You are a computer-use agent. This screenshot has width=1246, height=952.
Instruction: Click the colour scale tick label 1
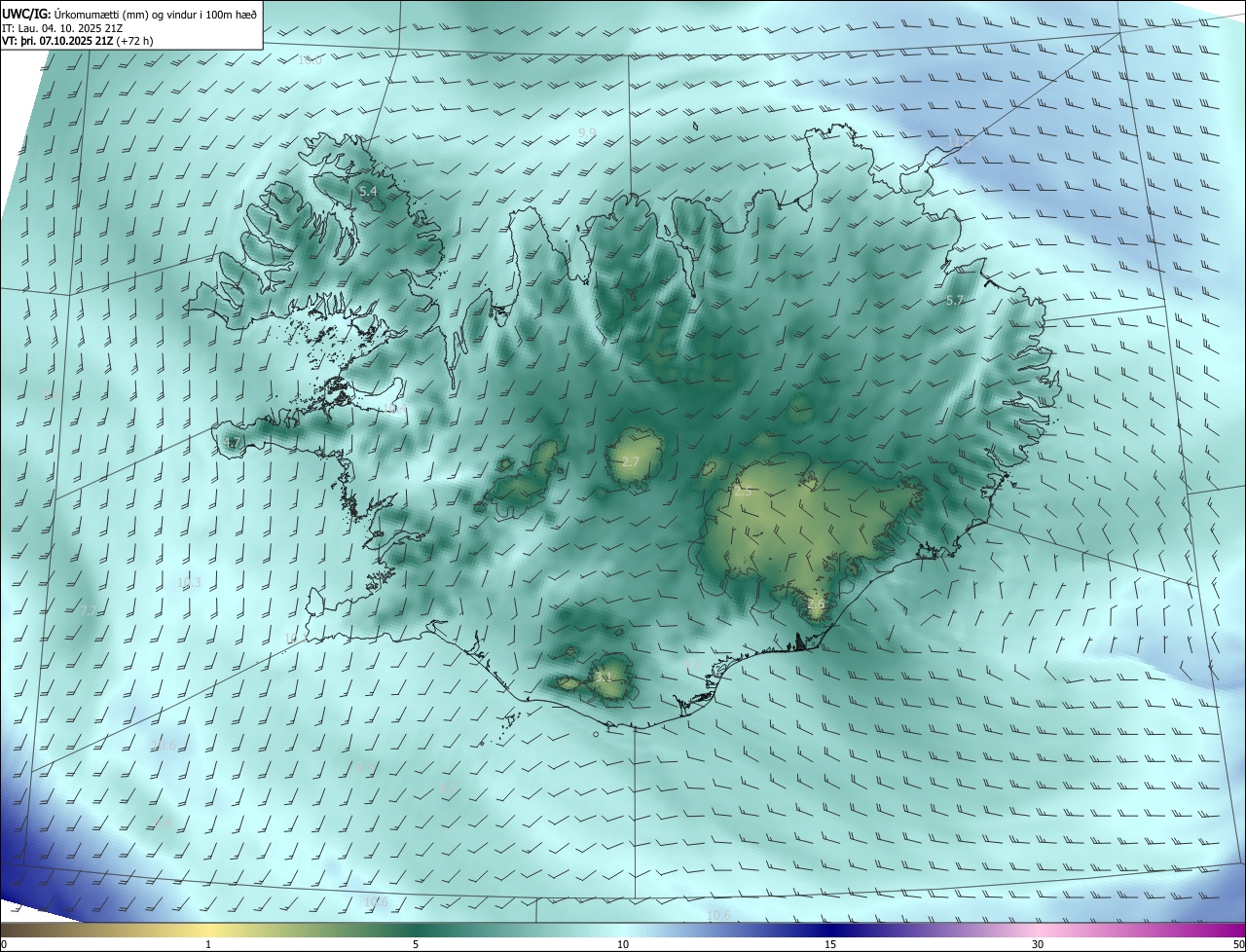click(208, 944)
